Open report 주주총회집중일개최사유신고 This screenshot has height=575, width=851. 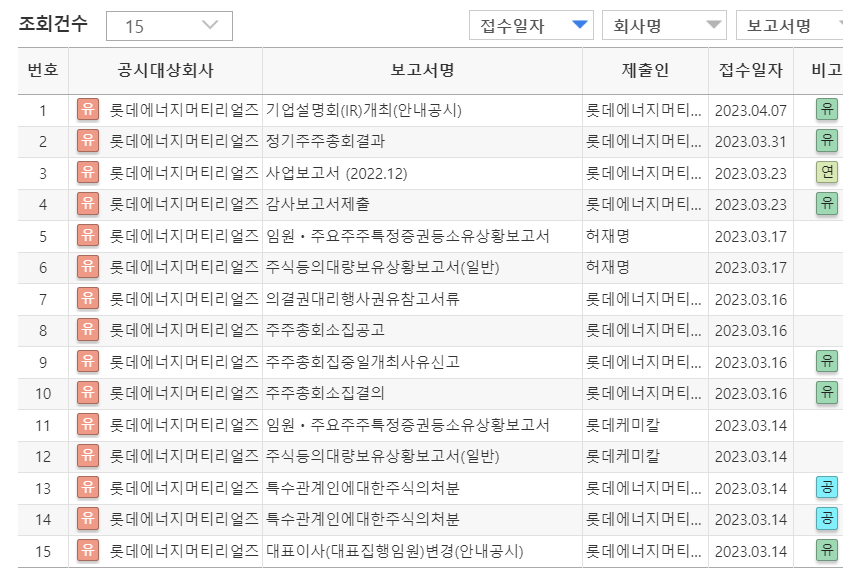pyautogui.click(x=363, y=362)
